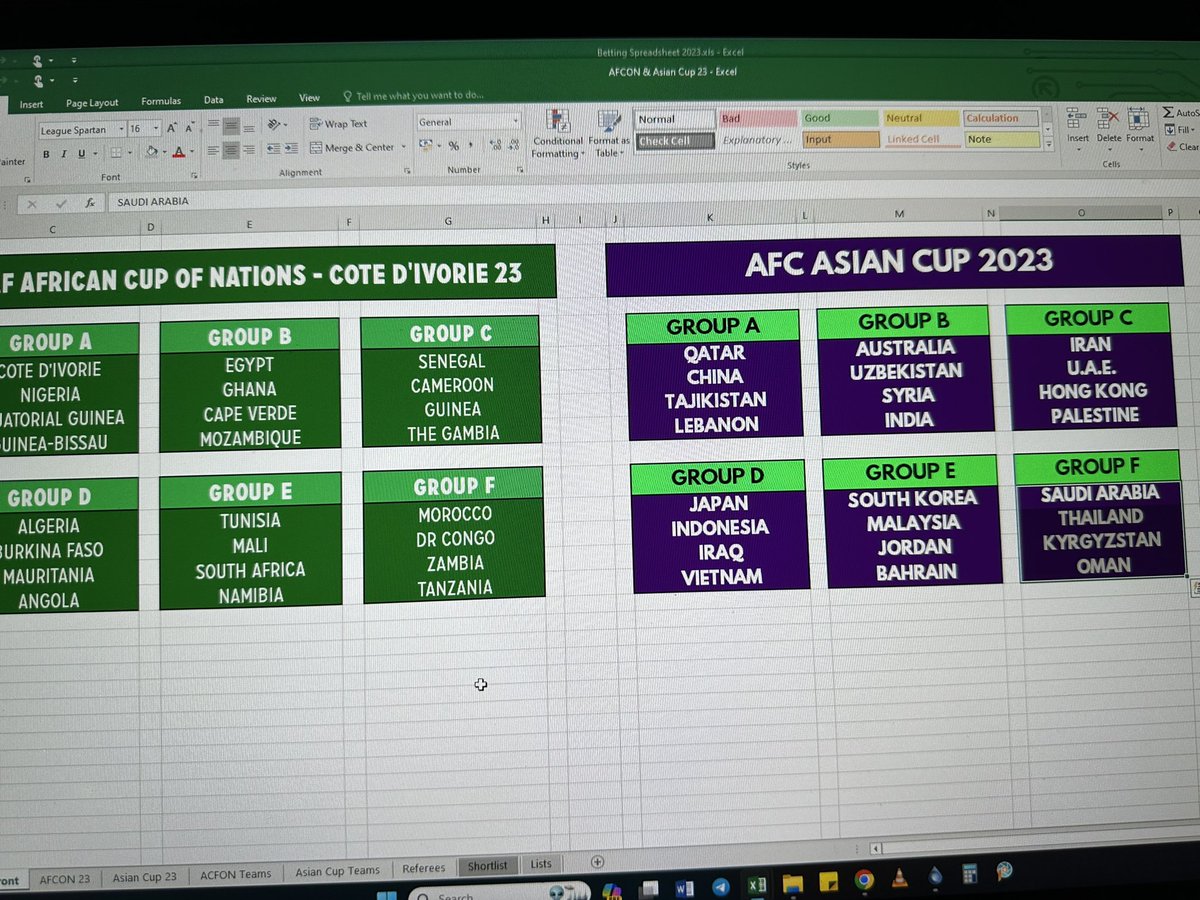This screenshot has width=1200, height=900.
Task: Center text horizontally
Action: [x=231, y=150]
